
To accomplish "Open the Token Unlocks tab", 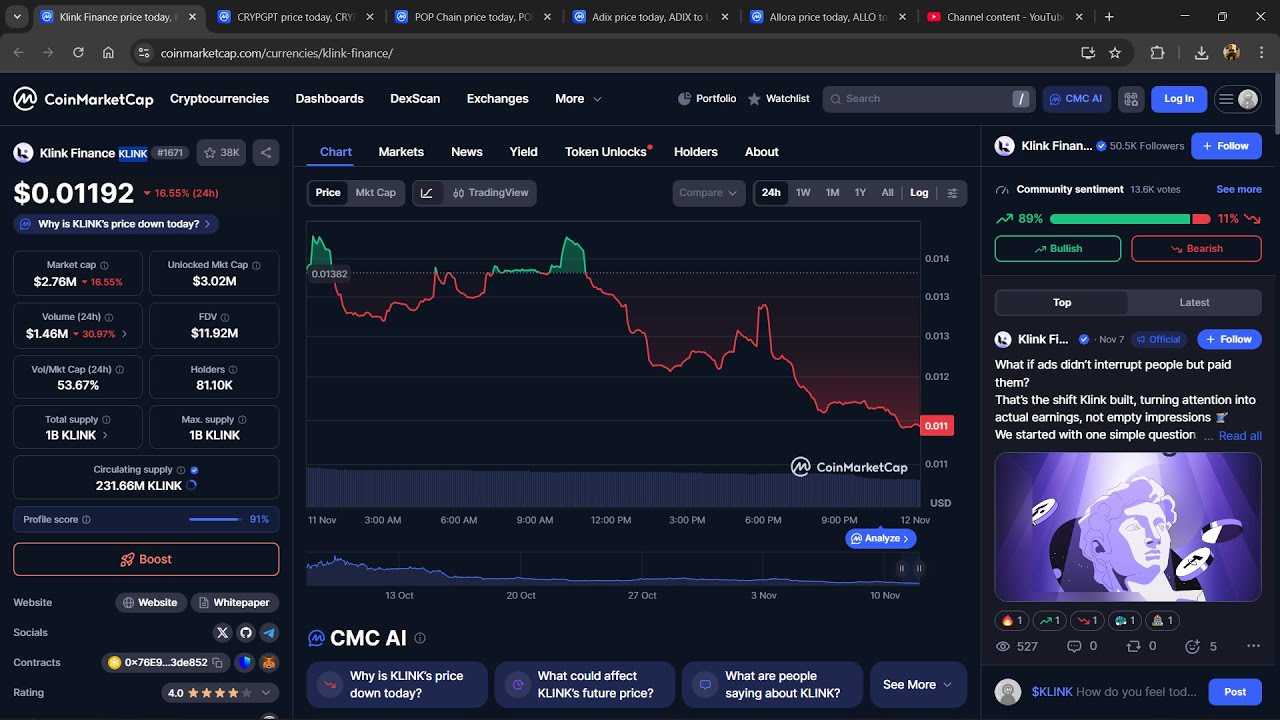I will (606, 152).
